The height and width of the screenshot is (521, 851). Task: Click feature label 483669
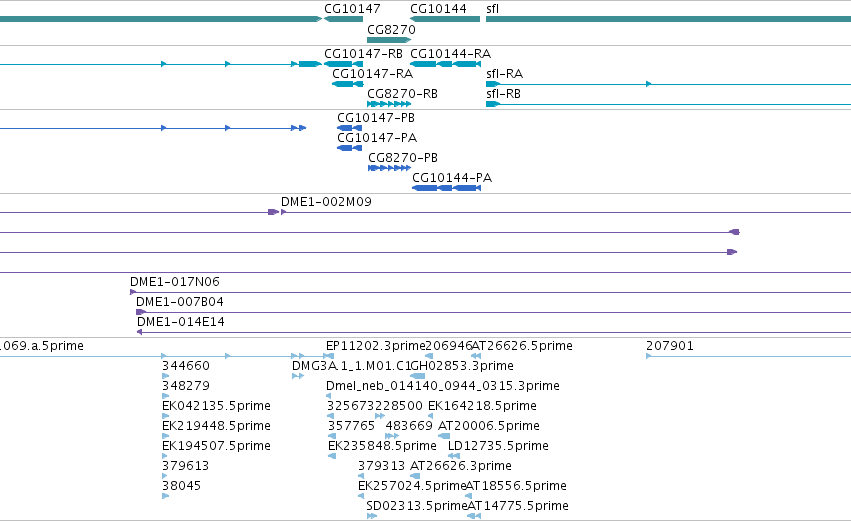409,426
